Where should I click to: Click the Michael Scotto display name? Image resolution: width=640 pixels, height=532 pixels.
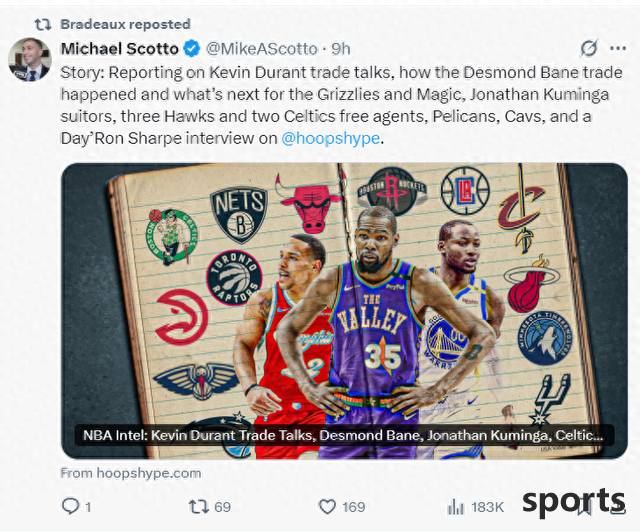[x=120, y=49]
